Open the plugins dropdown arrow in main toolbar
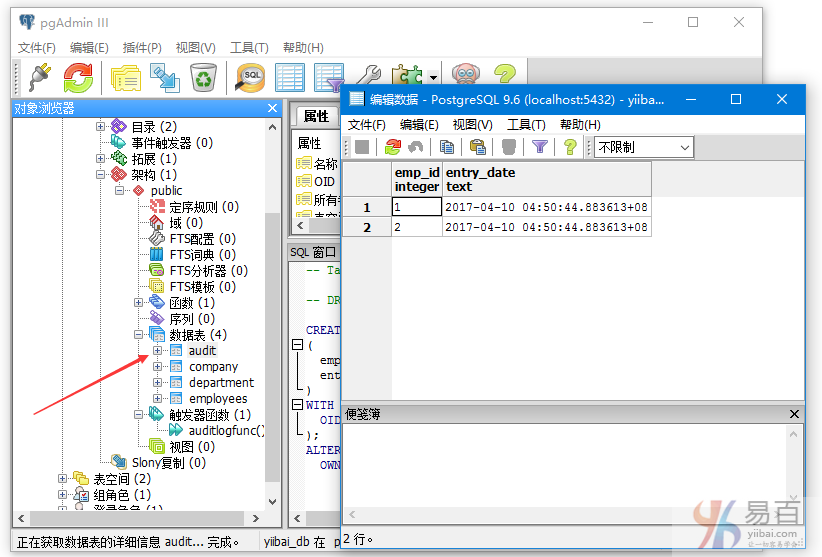Viewport: 822px width, 557px height. [433, 78]
